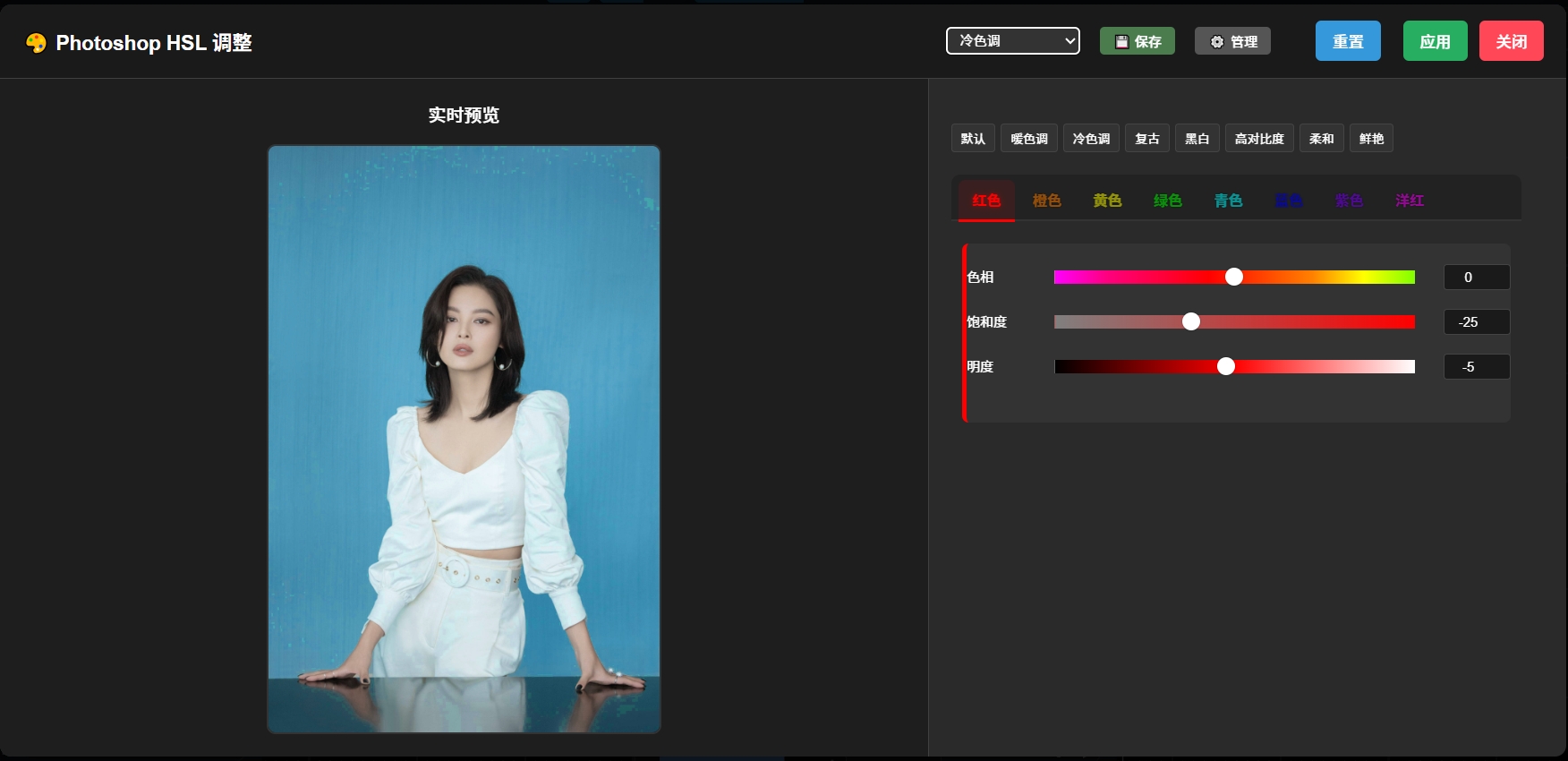Image resolution: width=1568 pixels, height=761 pixels.
Task: Switch to the 紫色 color tab
Action: coord(1349,201)
